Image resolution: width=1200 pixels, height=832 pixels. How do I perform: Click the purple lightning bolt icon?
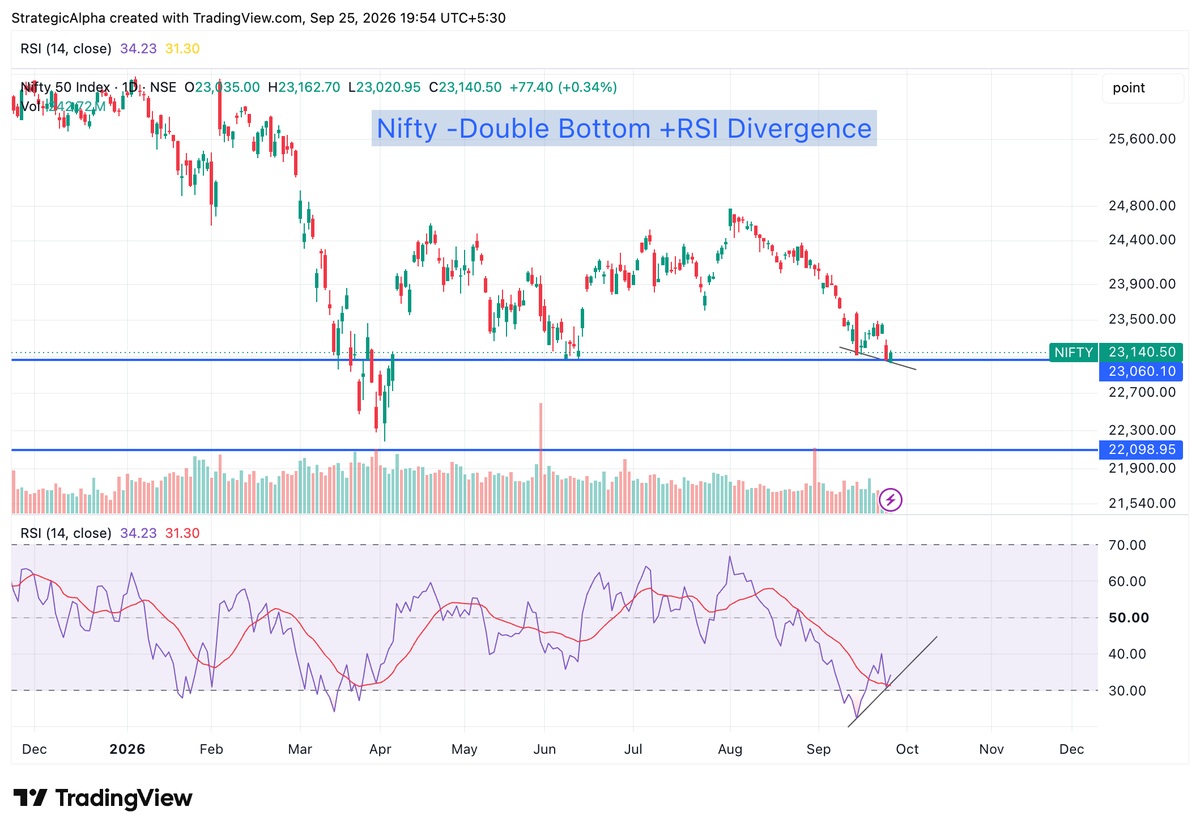pyautogui.click(x=891, y=499)
